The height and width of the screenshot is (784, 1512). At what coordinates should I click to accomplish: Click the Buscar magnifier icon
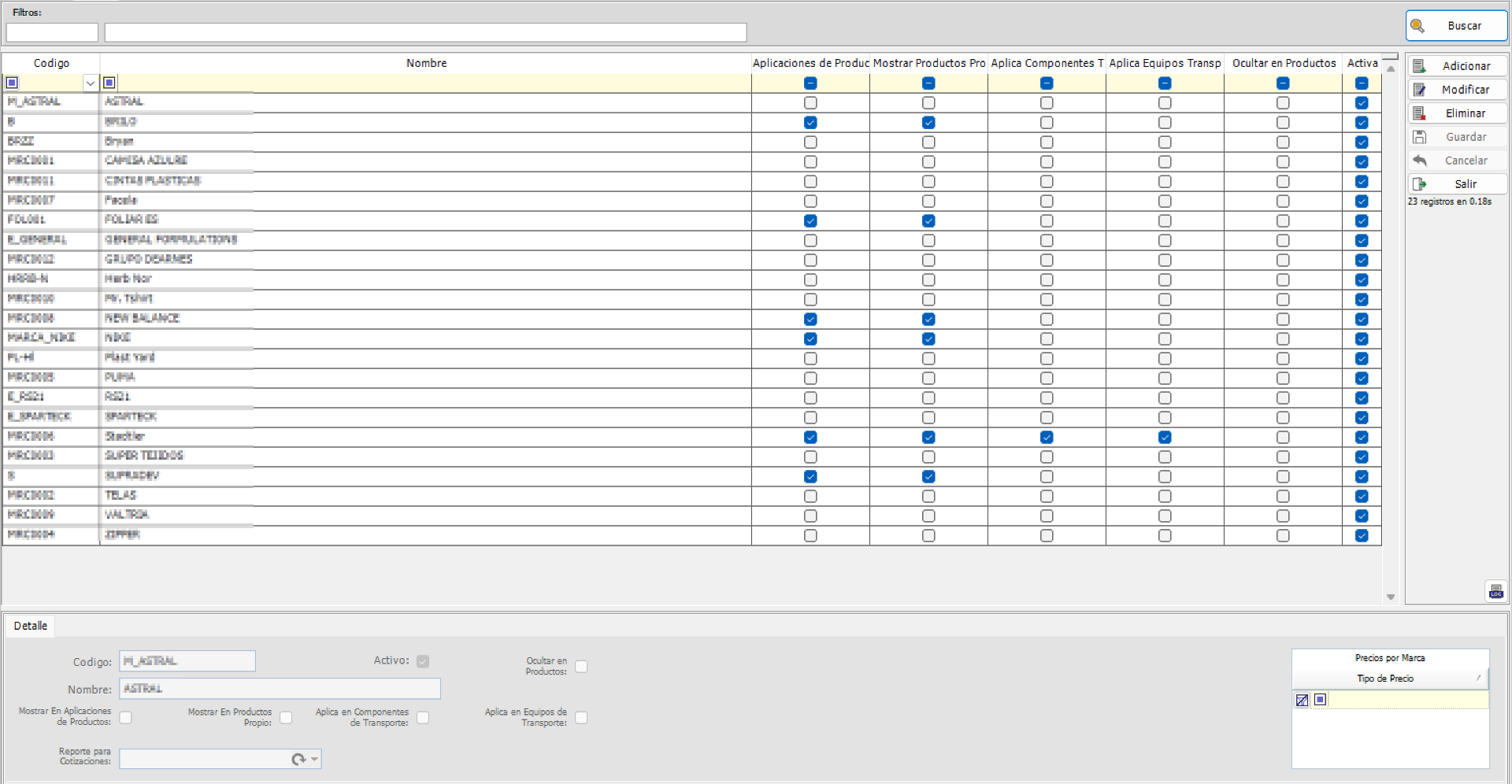click(1419, 25)
